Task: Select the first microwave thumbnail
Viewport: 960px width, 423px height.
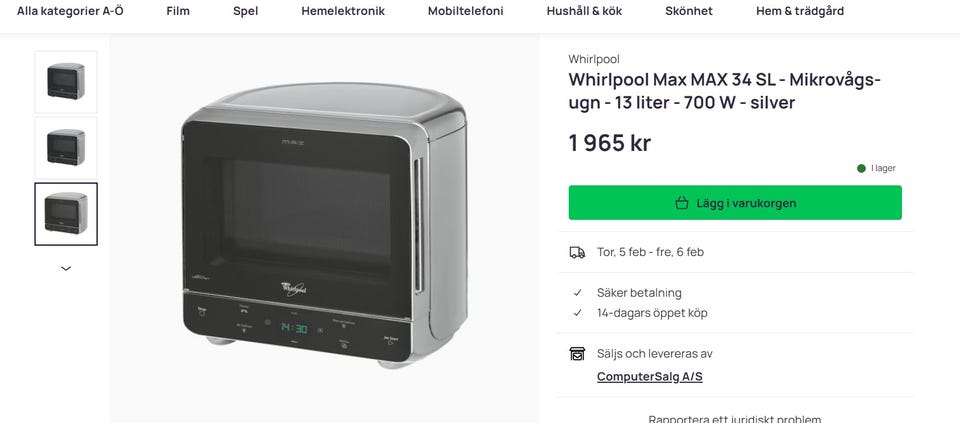Action: [x=66, y=82]
